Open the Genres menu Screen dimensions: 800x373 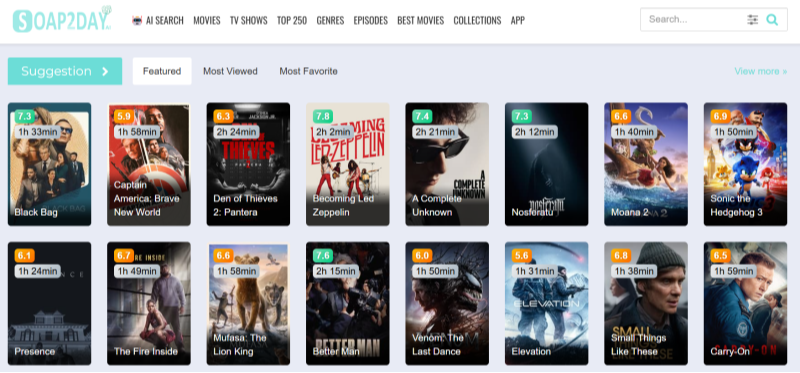coord(330,20)
